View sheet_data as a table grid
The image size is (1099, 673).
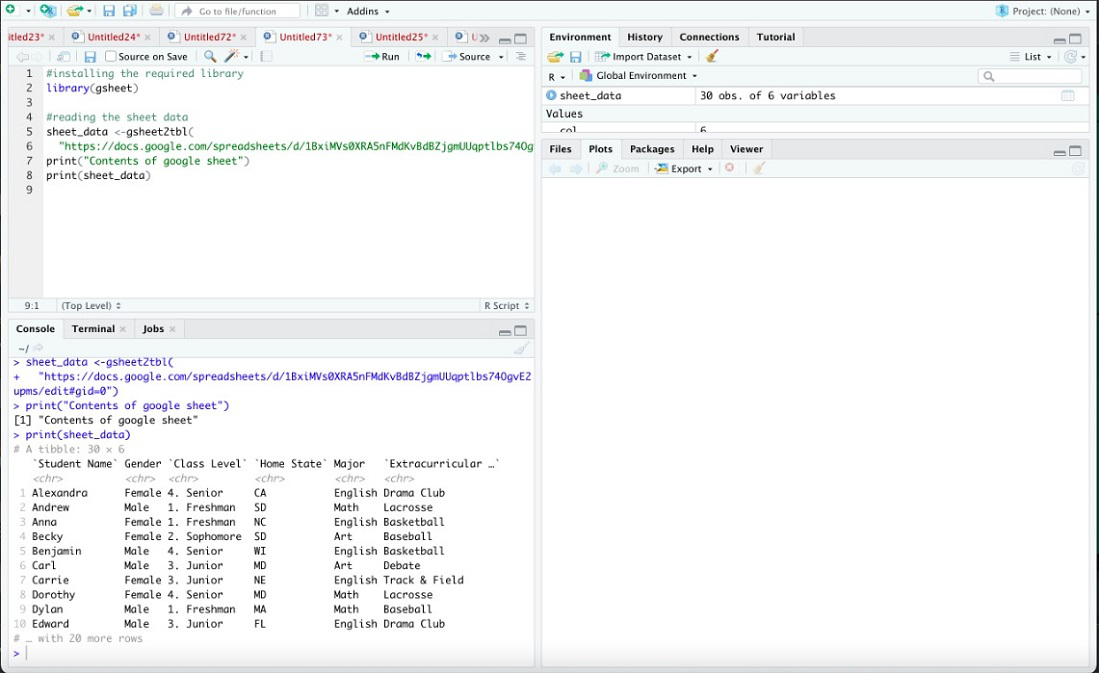[x=1067, y=96]
